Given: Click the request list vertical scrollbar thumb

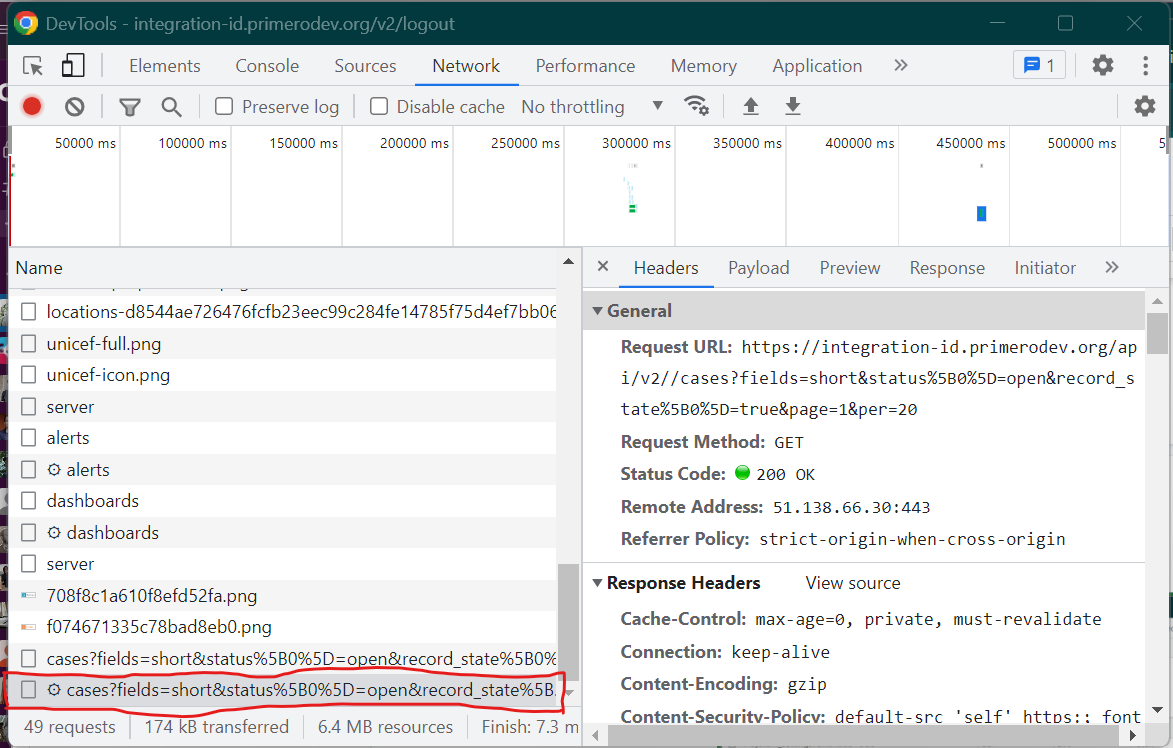Looking at the screenshot, I should click(569, 622).
